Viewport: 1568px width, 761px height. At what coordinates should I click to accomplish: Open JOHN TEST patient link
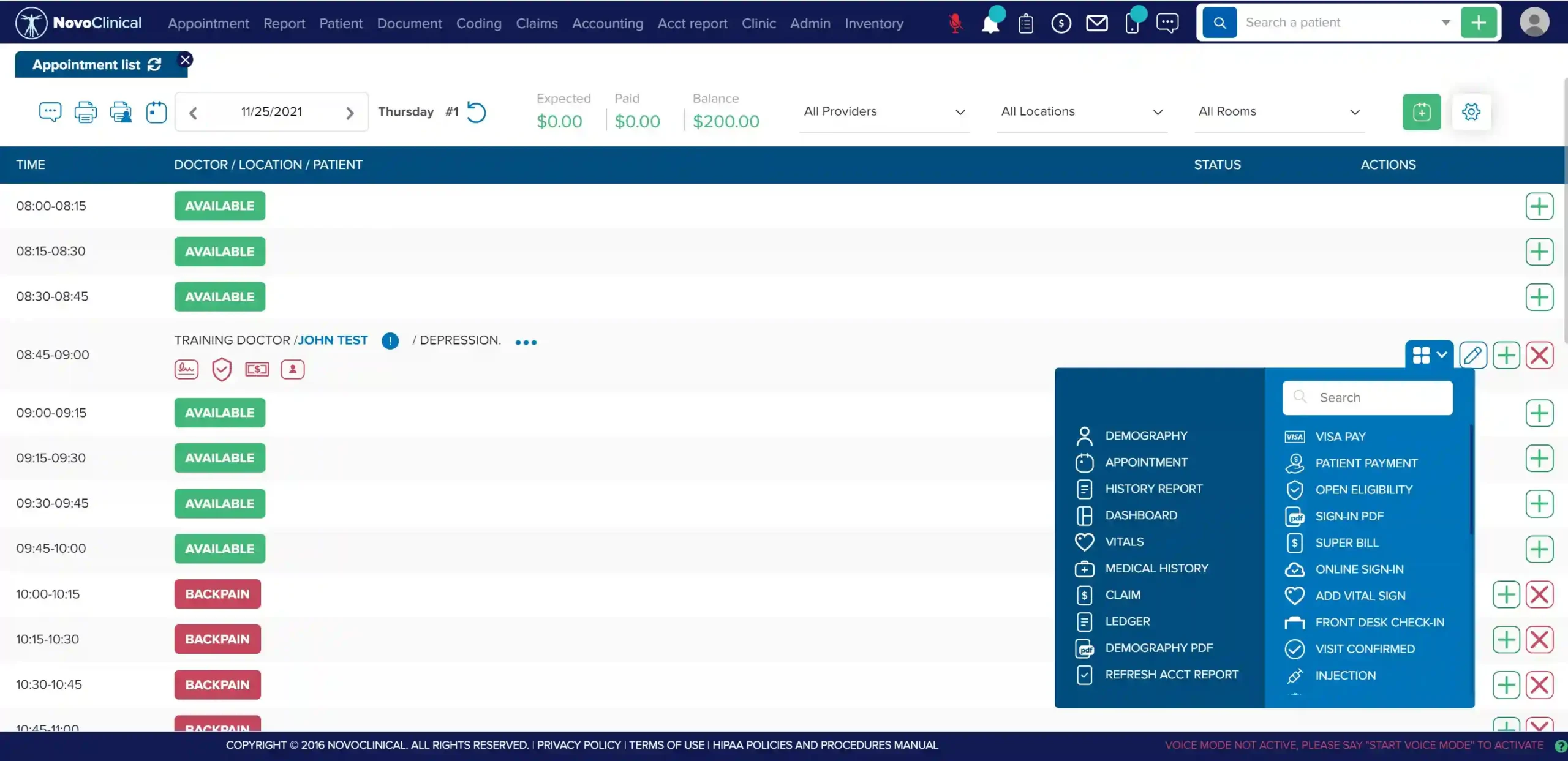tap(333, 340)
